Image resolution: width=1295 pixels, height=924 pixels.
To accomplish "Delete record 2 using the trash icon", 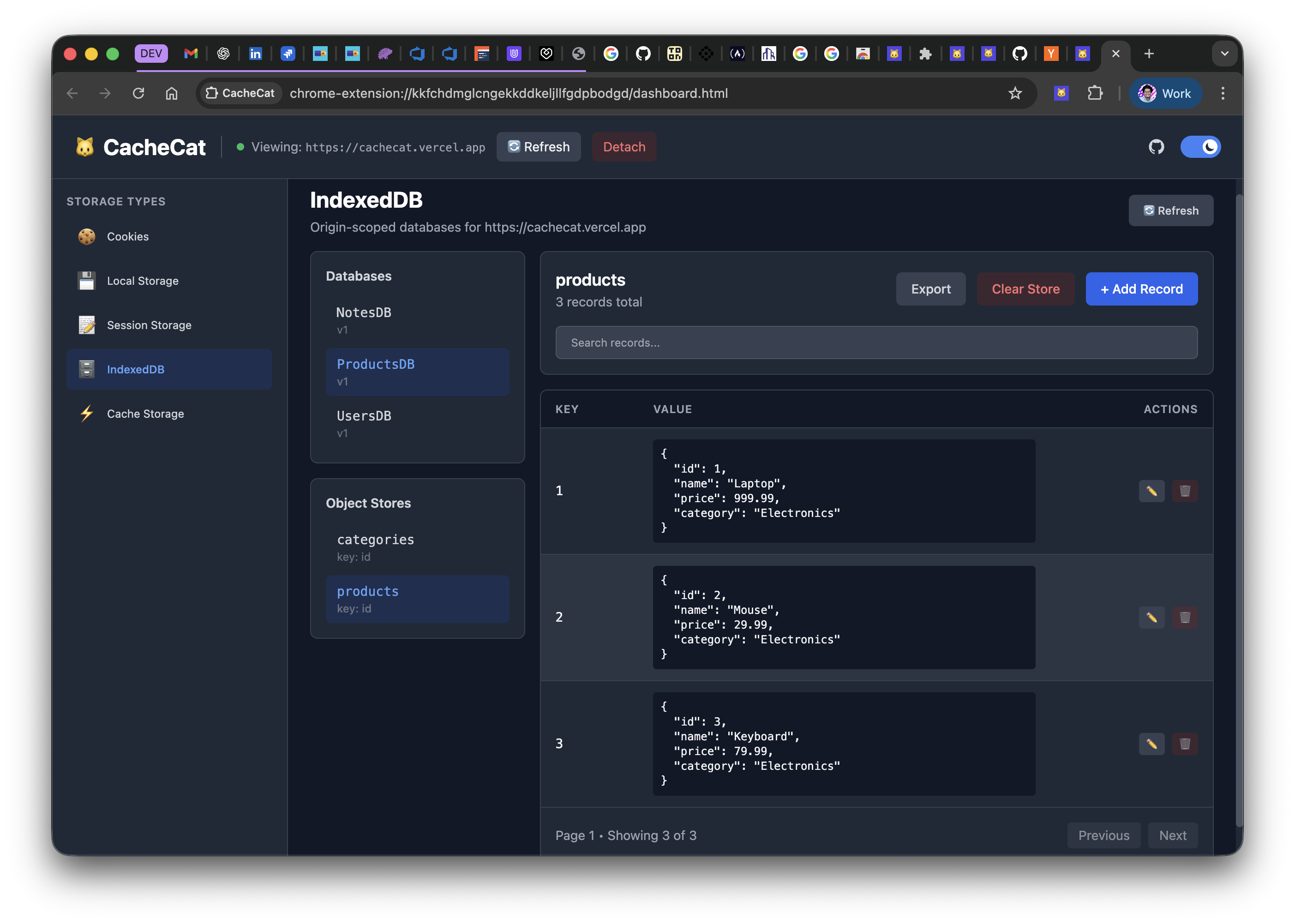I will [1185, 618].
